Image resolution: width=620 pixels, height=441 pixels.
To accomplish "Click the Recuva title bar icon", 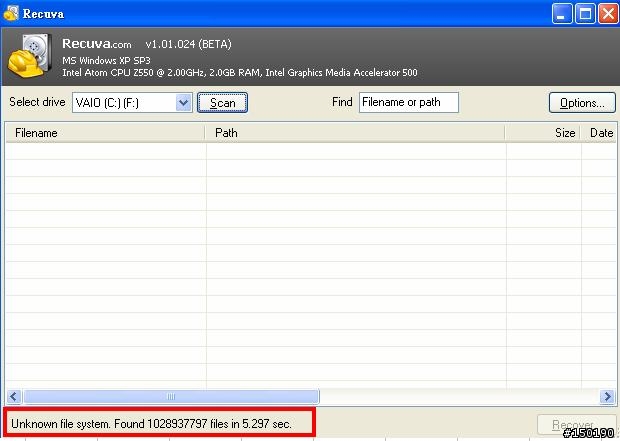I will click(x=11, y=13).
